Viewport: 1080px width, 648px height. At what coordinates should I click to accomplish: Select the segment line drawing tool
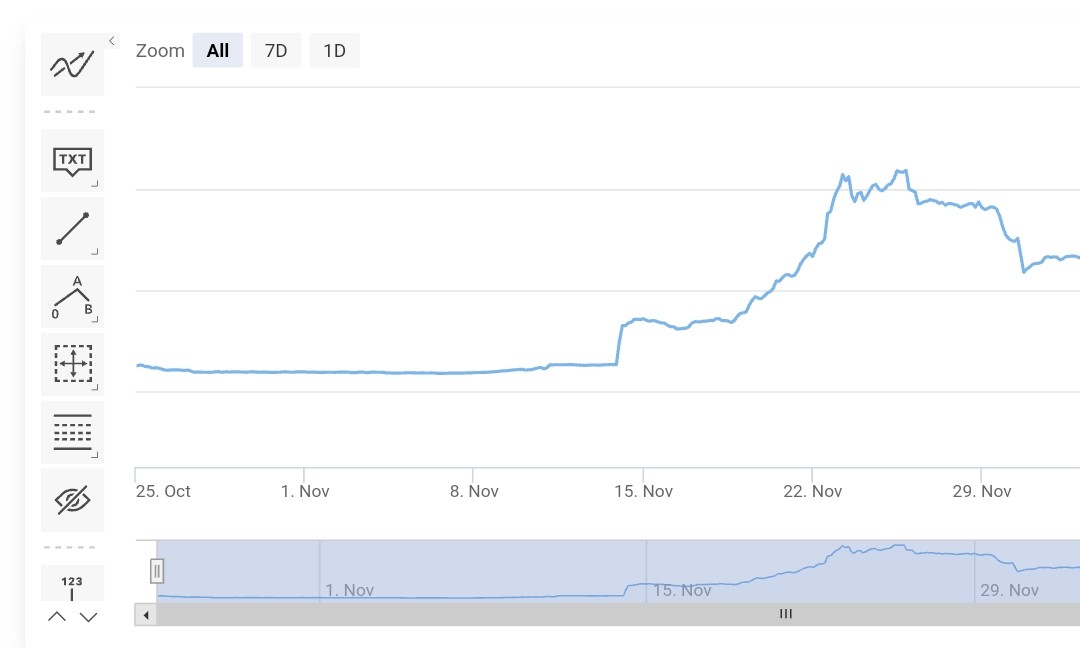tap(72, 229)
